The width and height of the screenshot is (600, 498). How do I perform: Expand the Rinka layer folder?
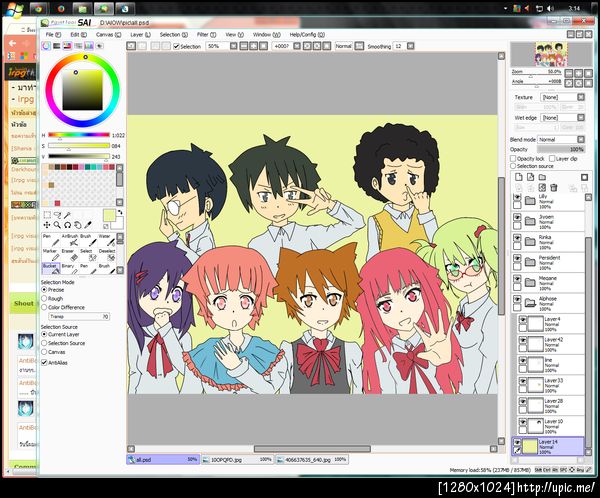click(x=530, y=241)
